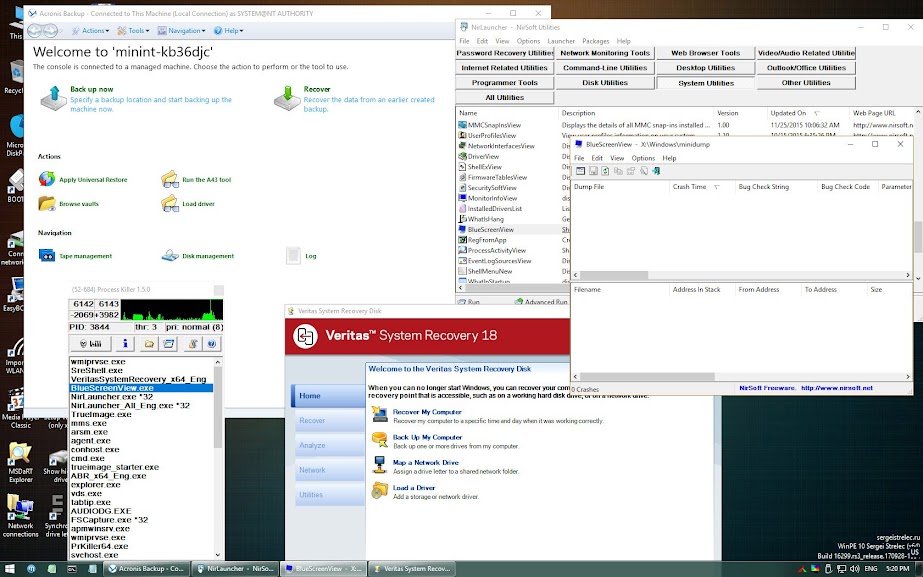Open the View menu in BlueScreenView

pyautogui.click(x=617, y=158)
